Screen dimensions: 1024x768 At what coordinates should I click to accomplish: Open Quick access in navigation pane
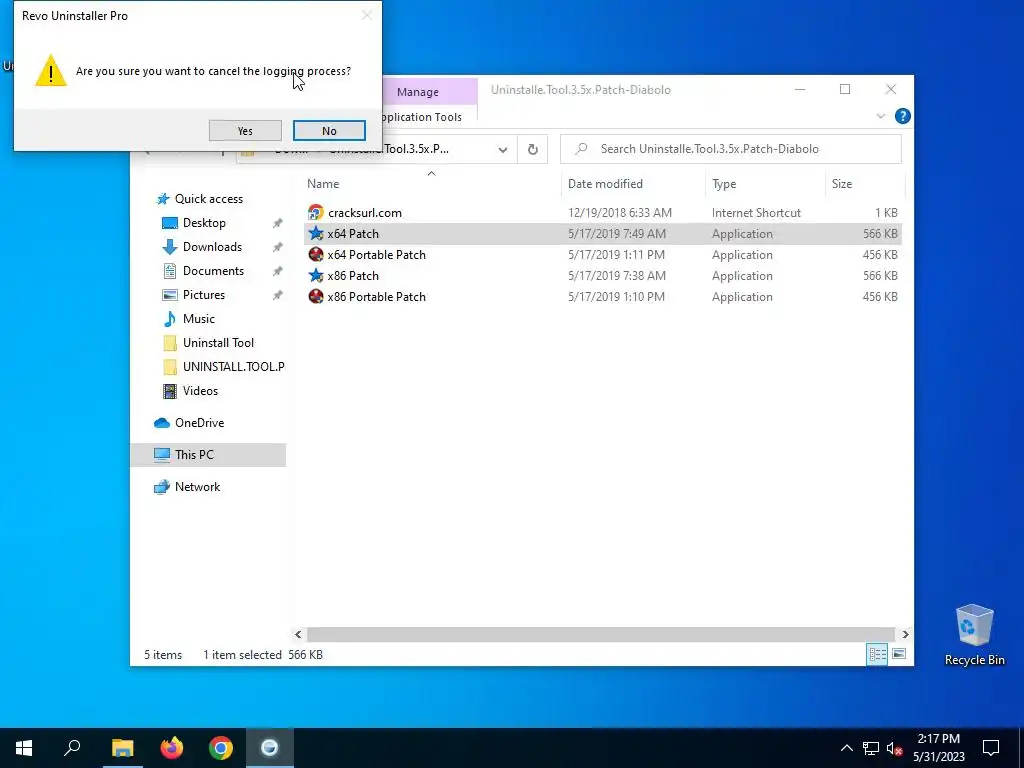point(208,199)
